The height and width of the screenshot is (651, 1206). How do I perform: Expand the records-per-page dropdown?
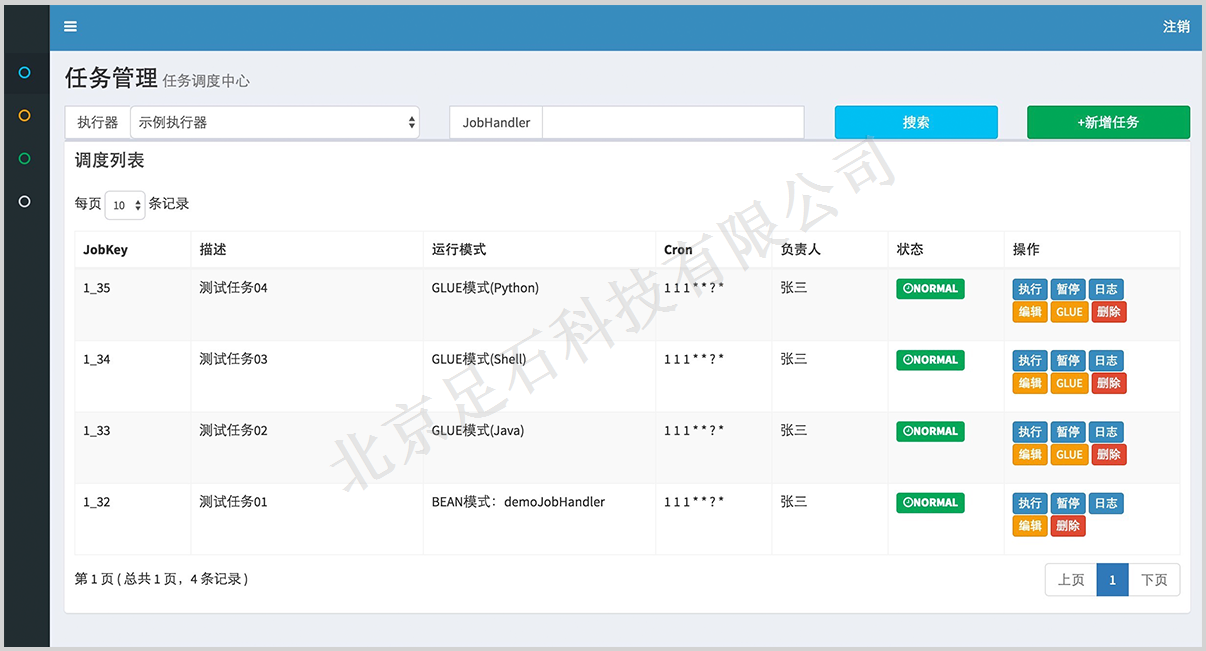[125, 205]
